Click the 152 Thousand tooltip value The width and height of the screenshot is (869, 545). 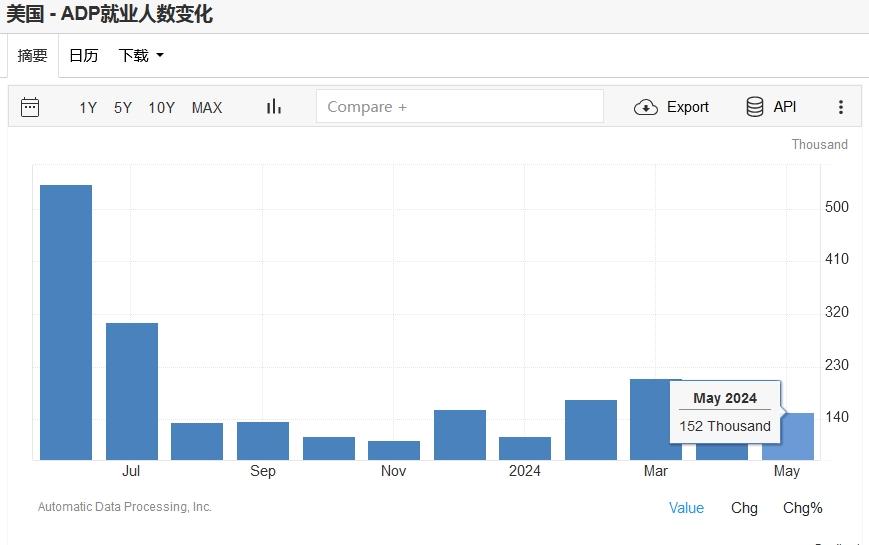click(x=725, y=426)
